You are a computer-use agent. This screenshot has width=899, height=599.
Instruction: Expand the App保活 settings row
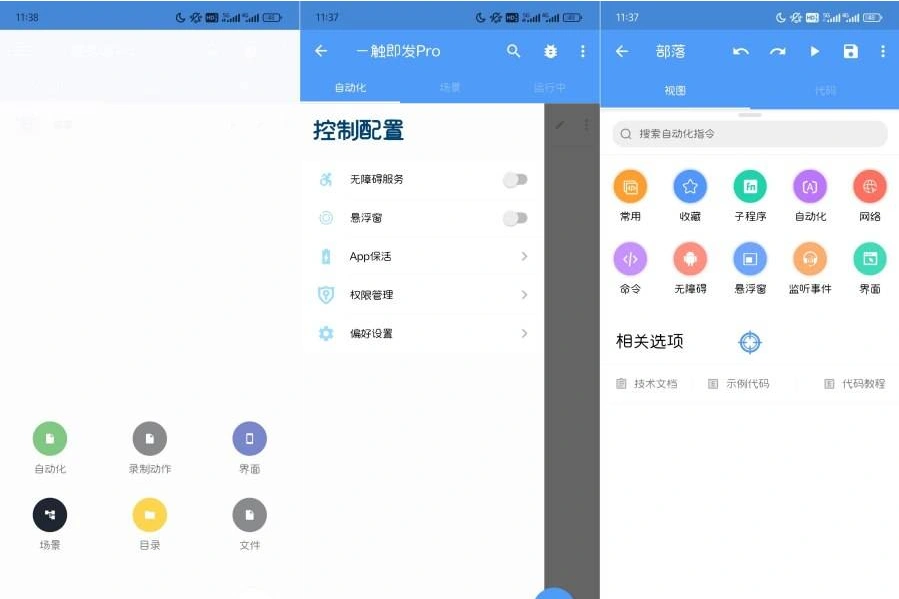click(x=524, y=257)
